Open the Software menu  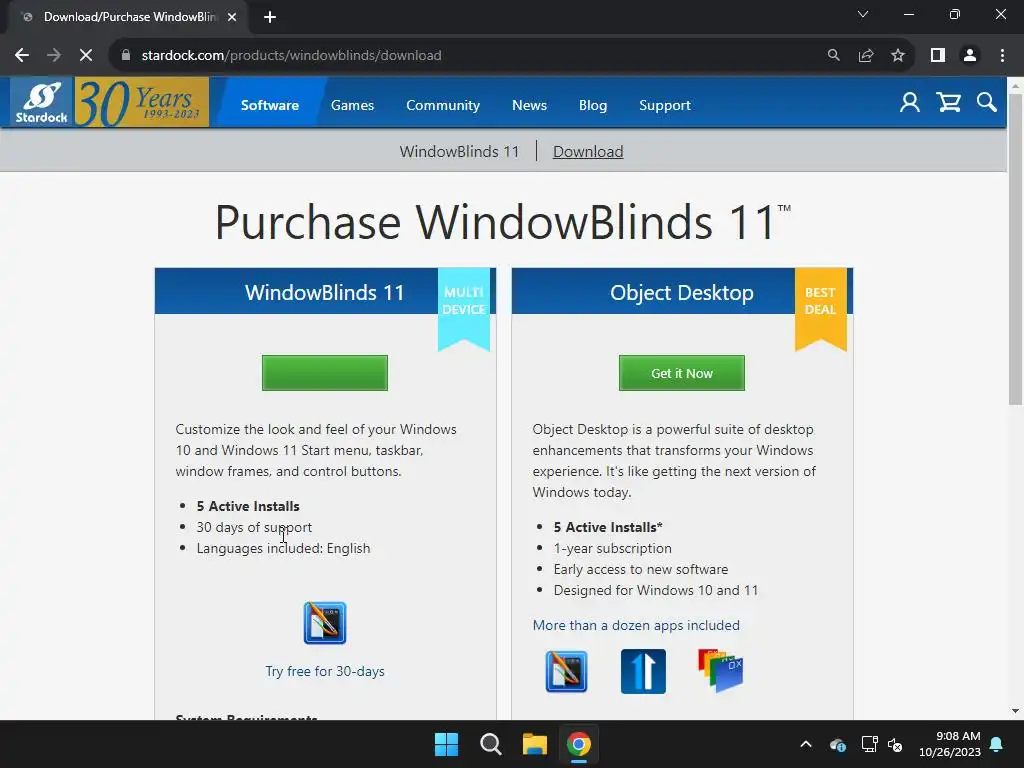270,105
